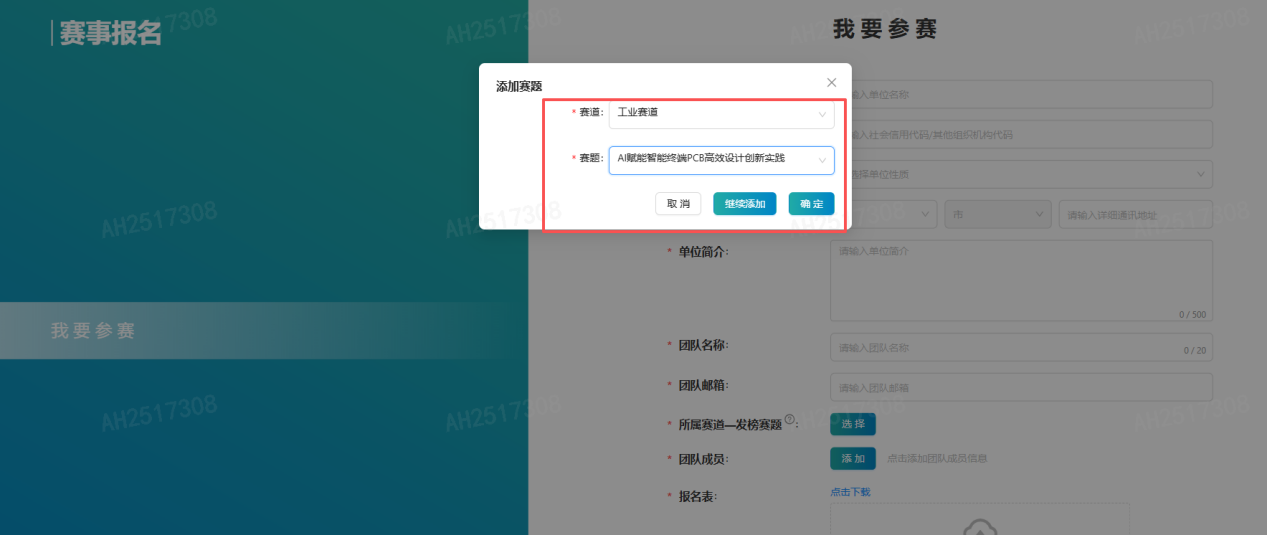
Task: Click the 添加 button for 团队成员
Action: (x=853, y=458)
